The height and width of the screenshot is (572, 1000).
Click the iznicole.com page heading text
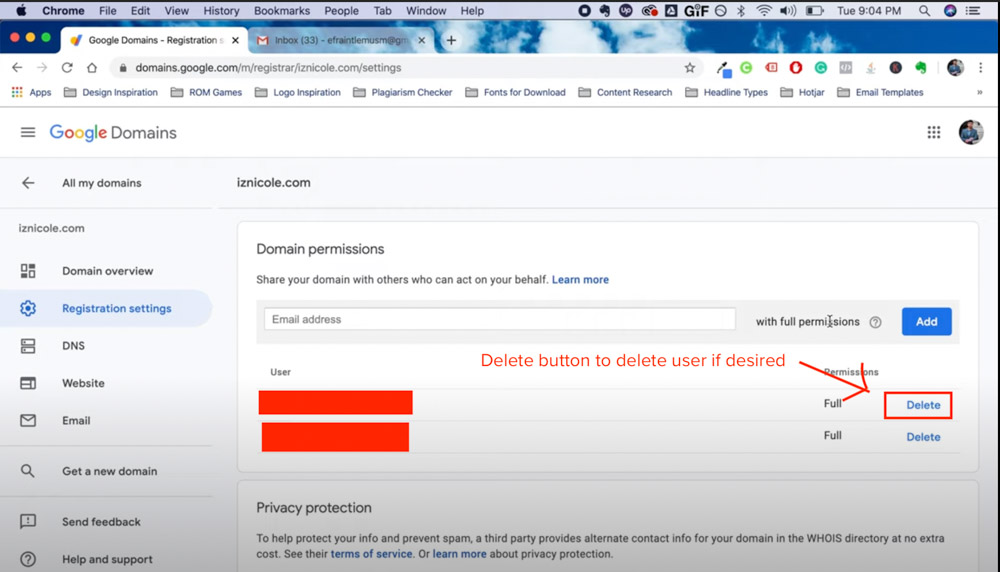pyautogui.click(x=274, y=183)
